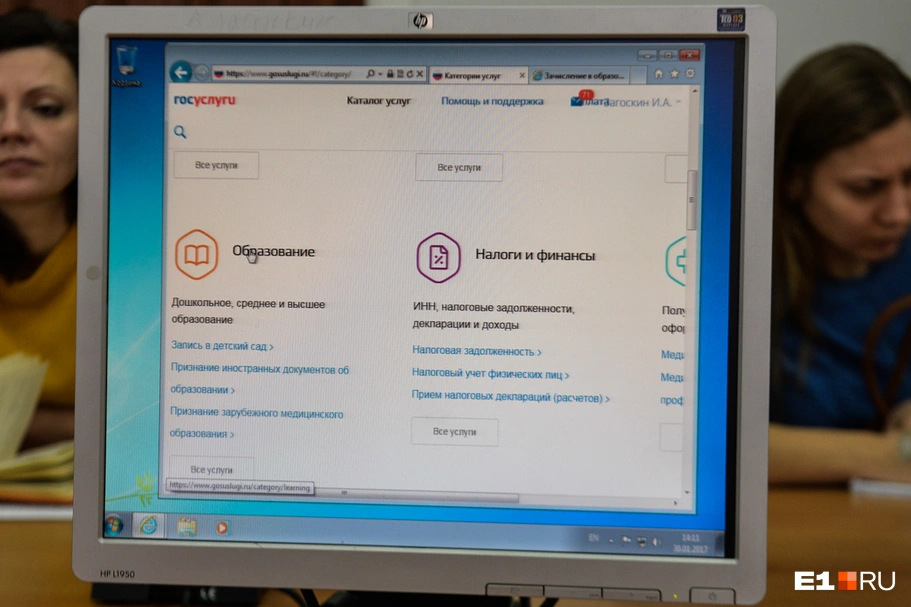Open Internet Explorer in the taskbar
Screen dimensions: 911x607
point(149,526)
